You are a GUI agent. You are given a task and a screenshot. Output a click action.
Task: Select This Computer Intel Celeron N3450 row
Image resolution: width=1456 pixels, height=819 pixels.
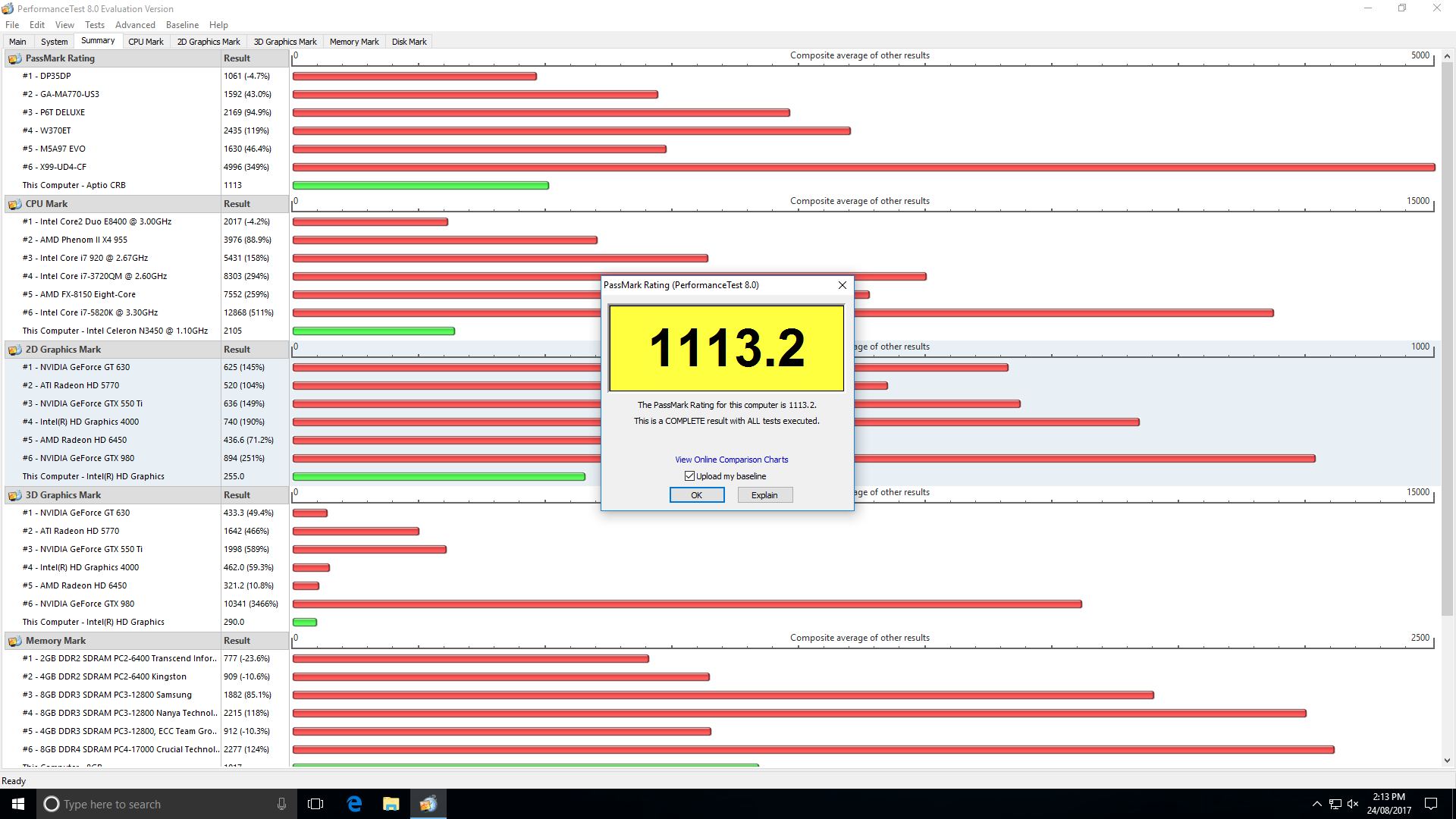point(148,331)
